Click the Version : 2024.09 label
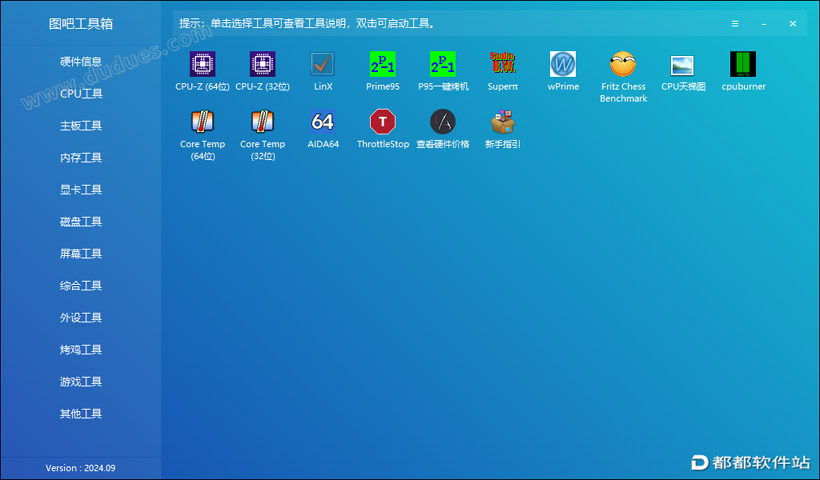 (x=81, y=468)
